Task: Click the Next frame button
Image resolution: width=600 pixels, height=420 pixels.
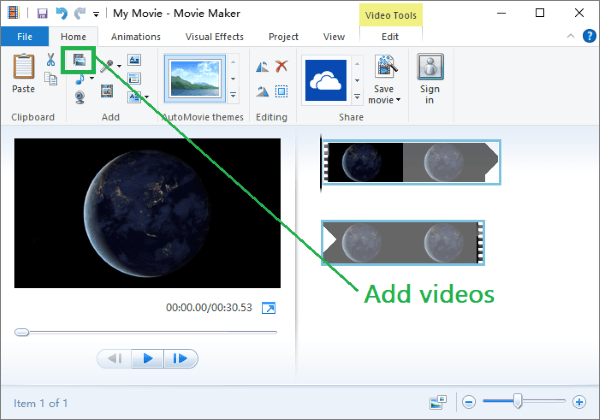Action: 180,358
